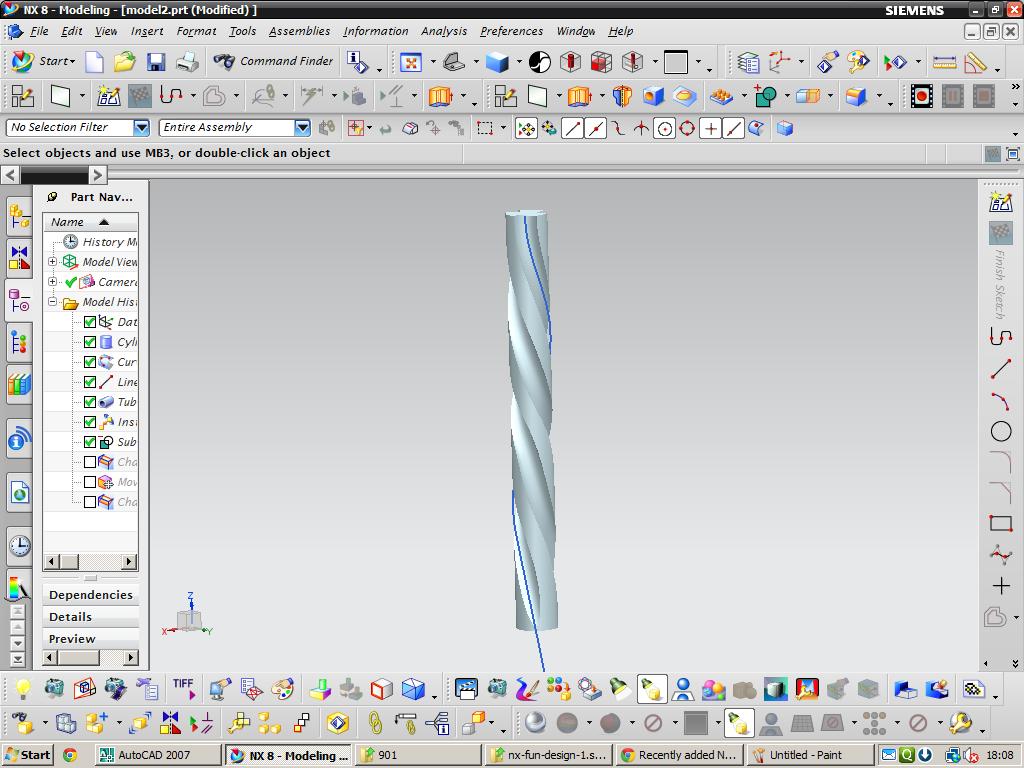Open the No Selection Filter dropdown
The image size is (1024, 768).
pos(141,127)
